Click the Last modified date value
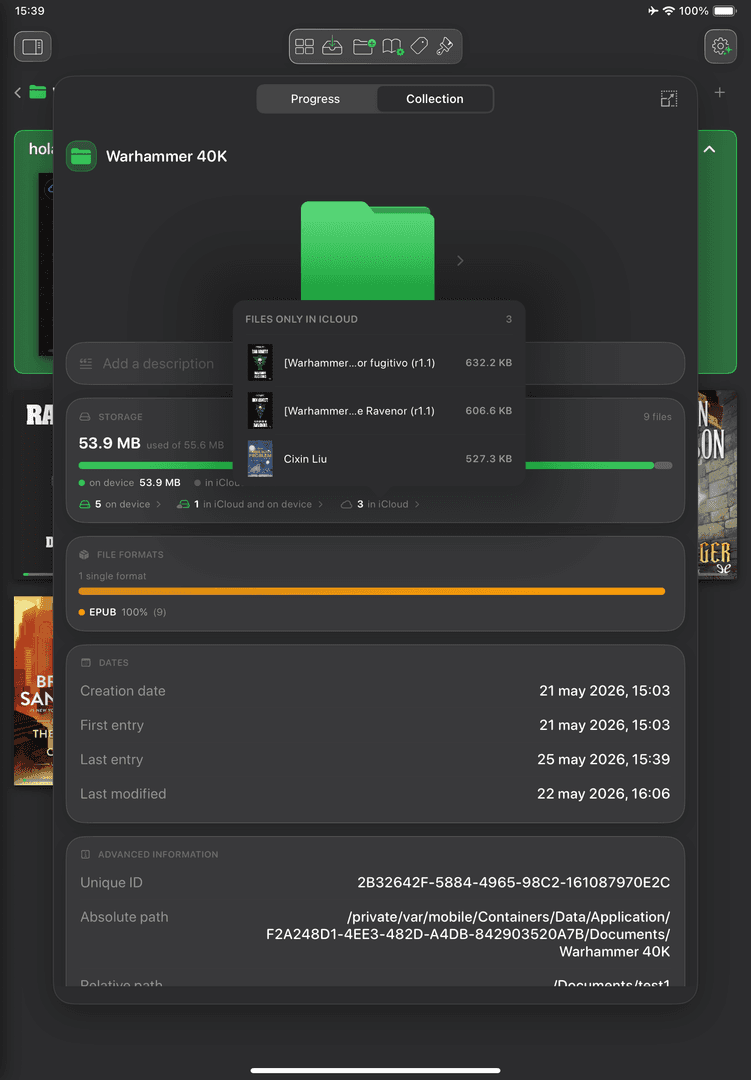 (x=604, y=794)
